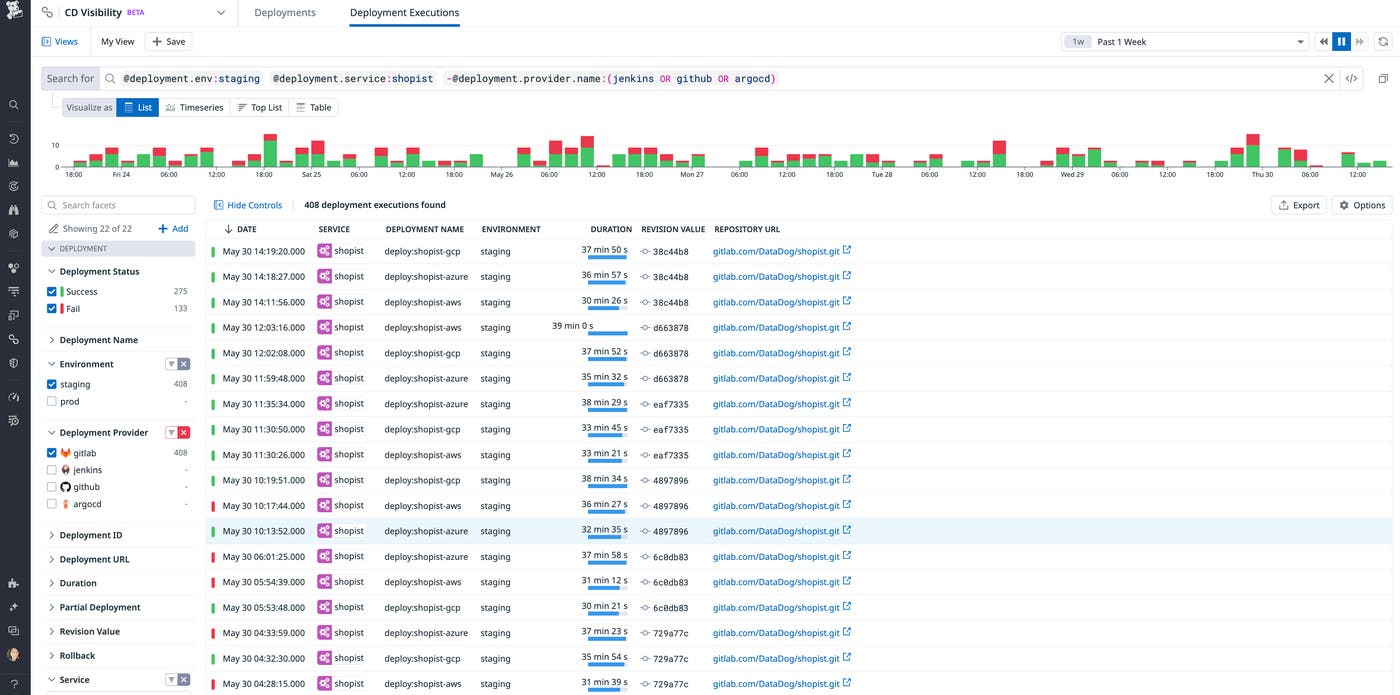Open the sidebar search magnifier icon
The image size is (1400, 695).
tap(14, 104)
